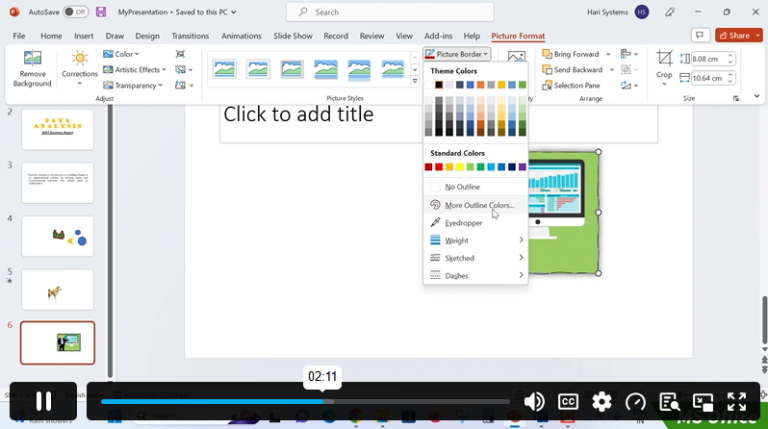This screenshot has height=429, width=768.
Task: Expand the Picture Styles gallery arrow
Action: pos(415,81)
